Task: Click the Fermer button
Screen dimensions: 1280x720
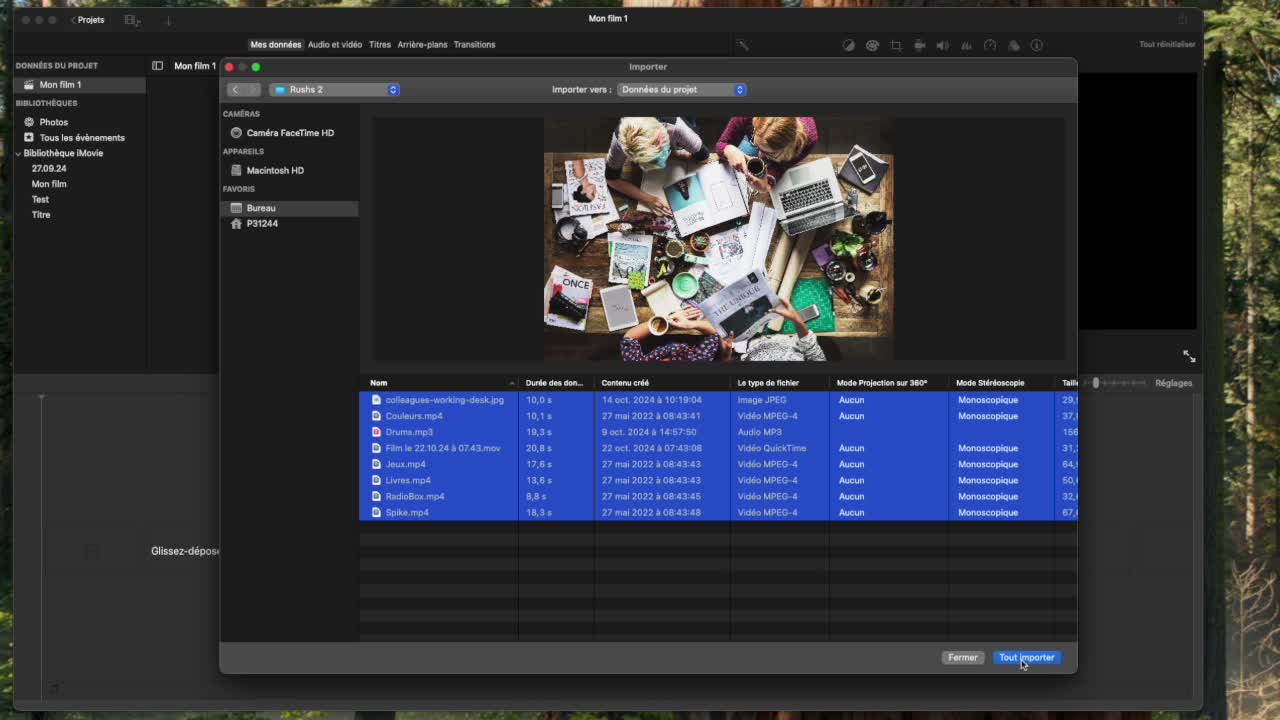Action: coord(962,657)
